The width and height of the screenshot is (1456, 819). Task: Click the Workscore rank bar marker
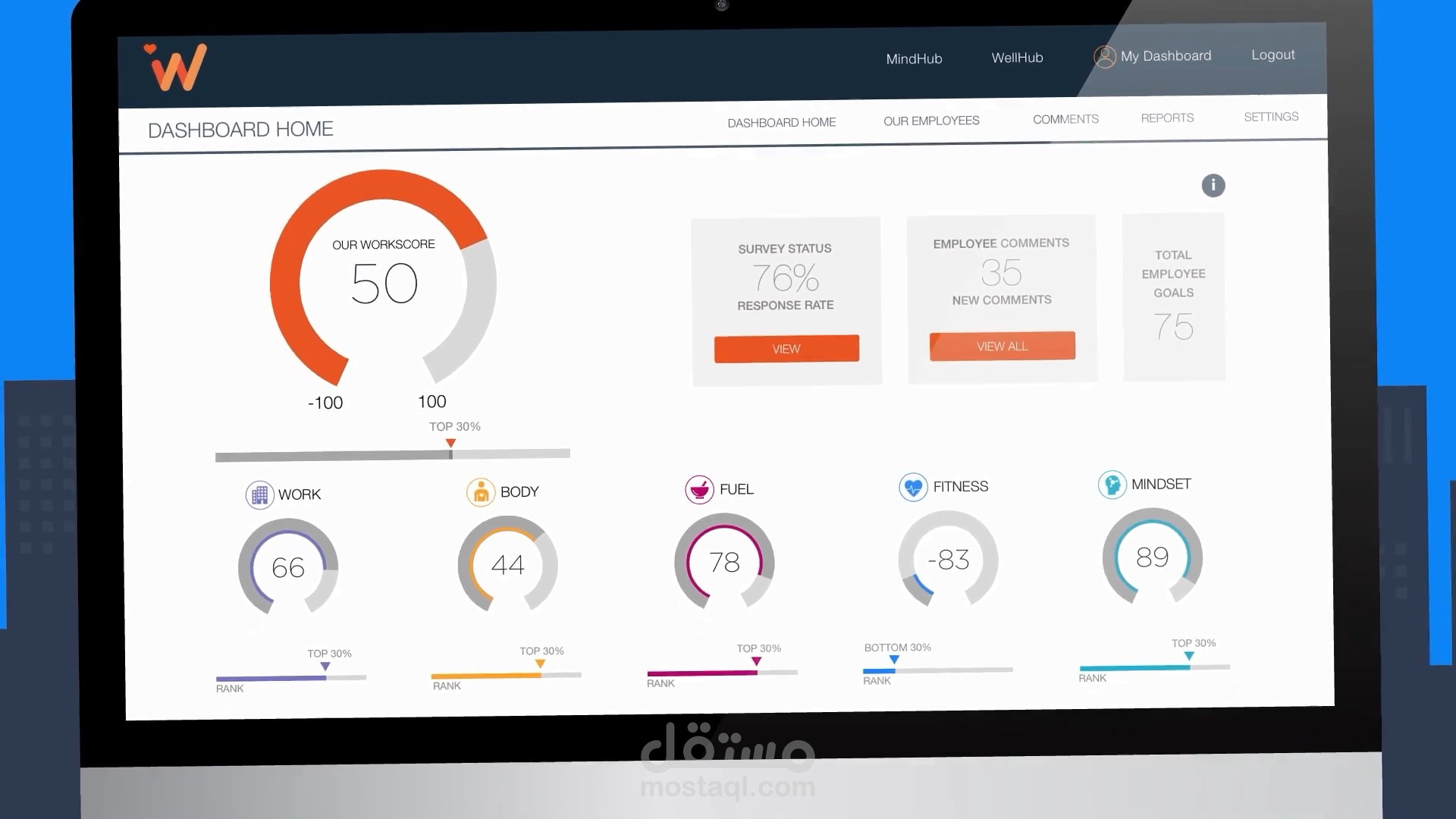pos(450,444)
